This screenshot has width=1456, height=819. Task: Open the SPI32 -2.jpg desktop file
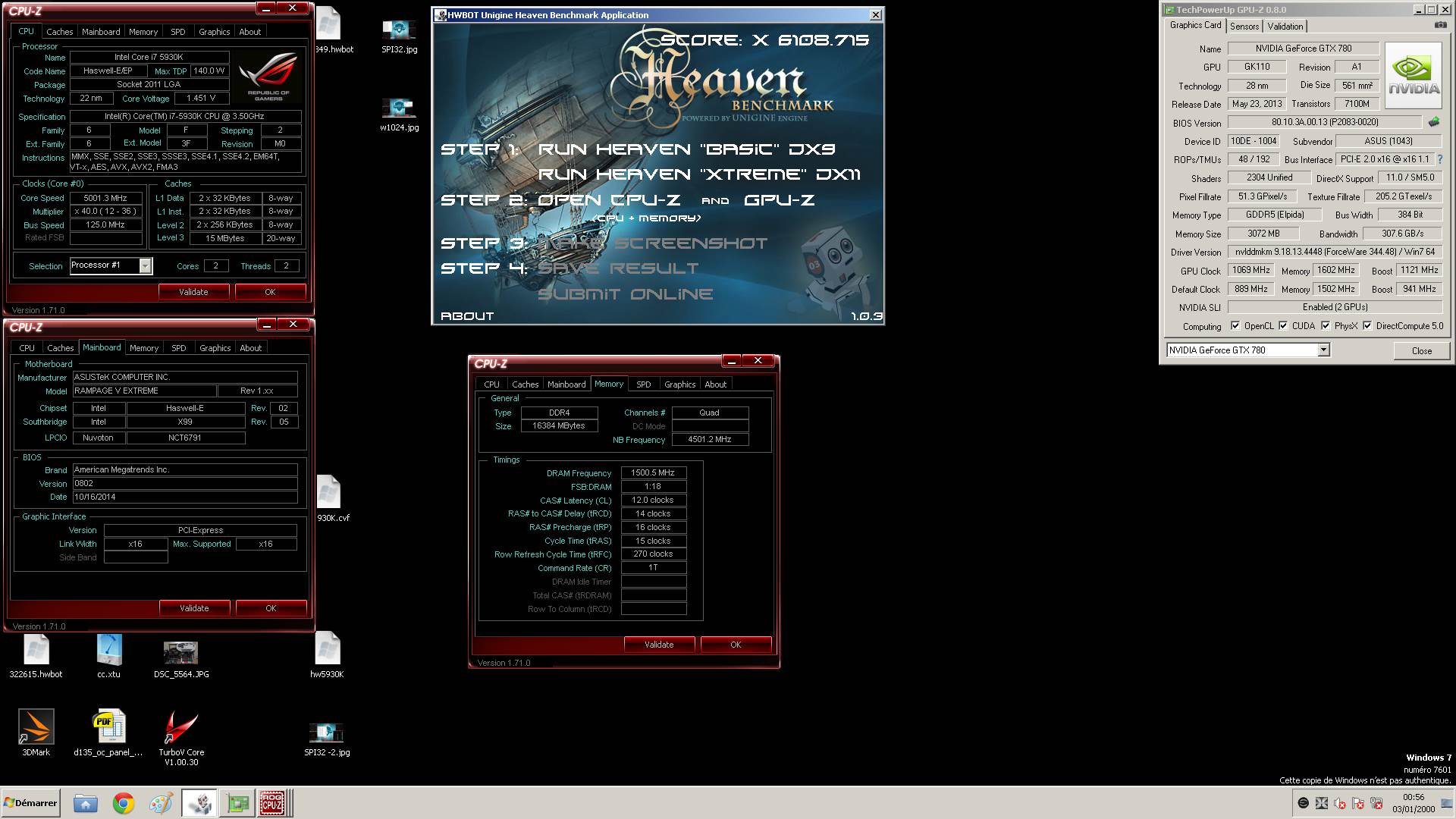pyautogui.click(x=327, y=739)
